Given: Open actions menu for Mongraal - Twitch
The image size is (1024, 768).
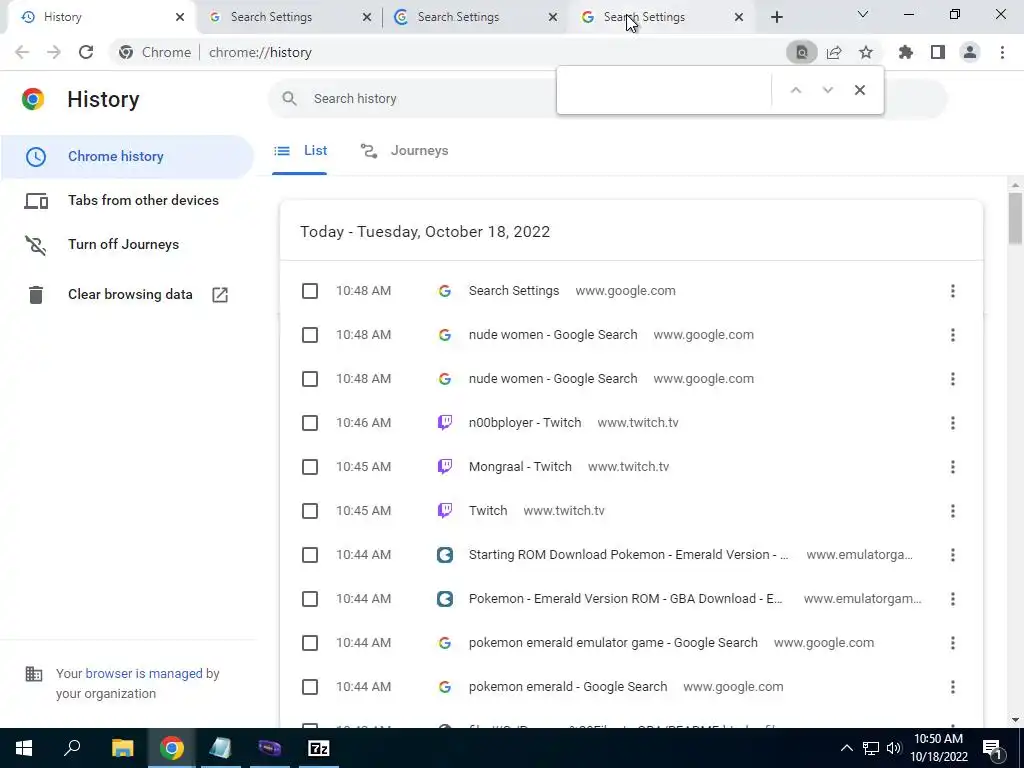Looking at the screenshot, I should [953, 467].
